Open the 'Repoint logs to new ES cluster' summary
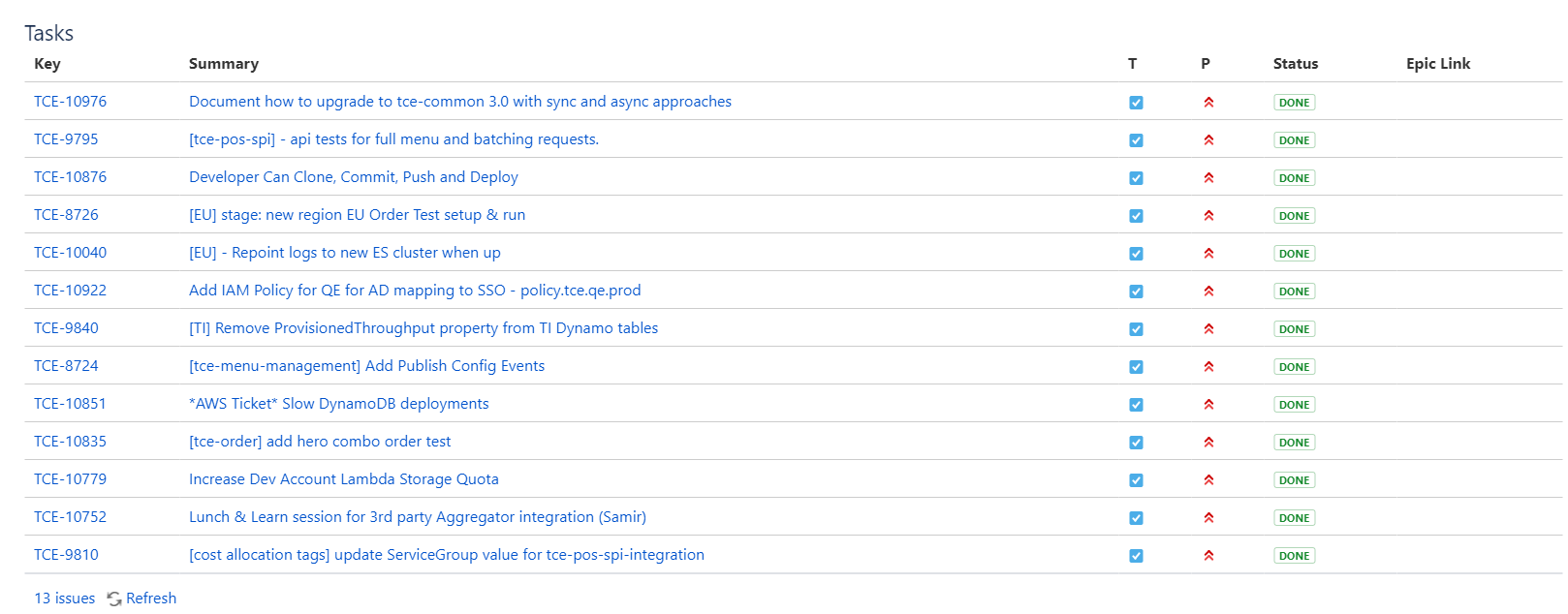1568x614 pixels. coord(345,253)
